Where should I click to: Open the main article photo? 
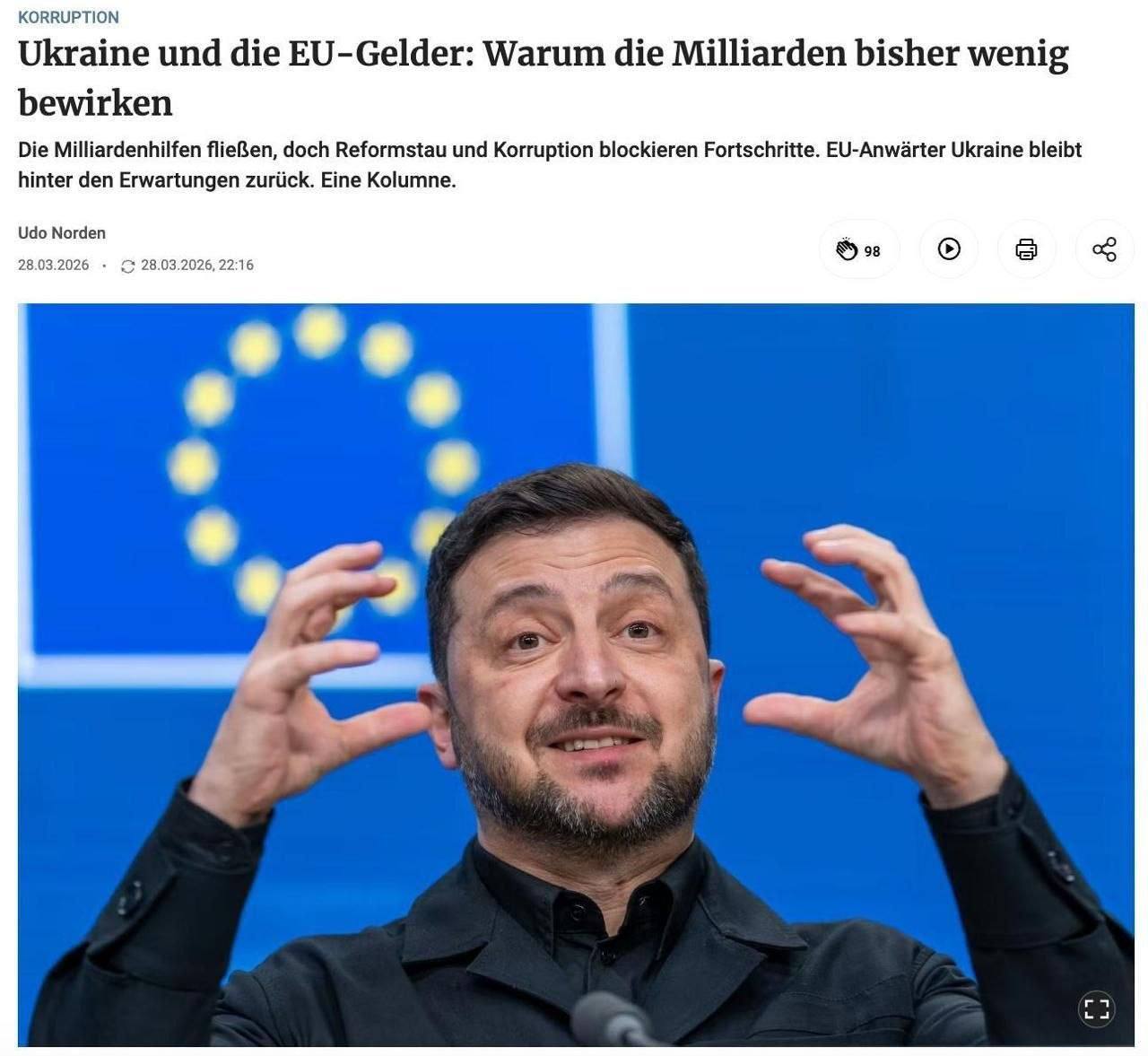click(x=576, y=675)
